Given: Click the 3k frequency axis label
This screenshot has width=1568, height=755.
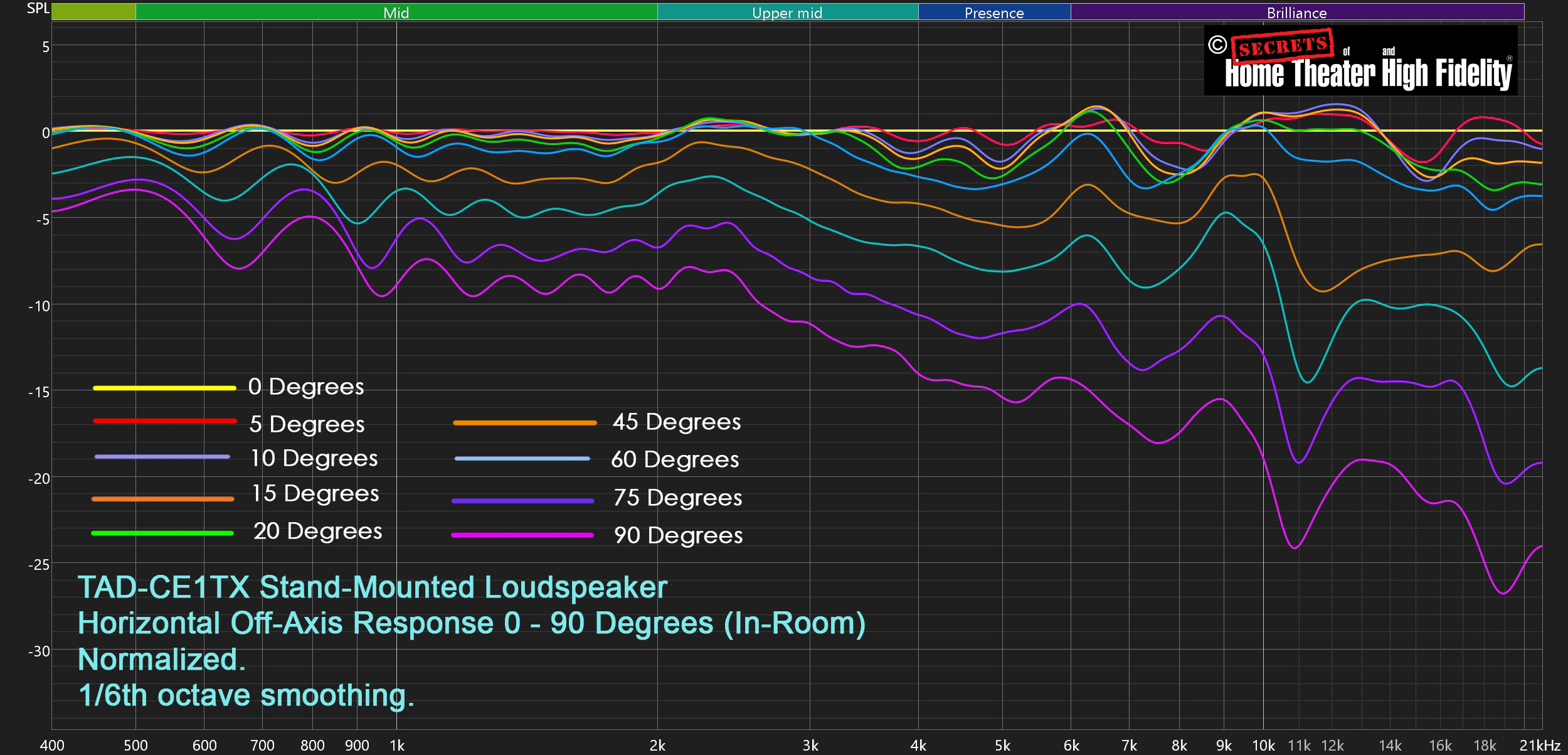Looking at the screenshot, I should tap(810, 746).
